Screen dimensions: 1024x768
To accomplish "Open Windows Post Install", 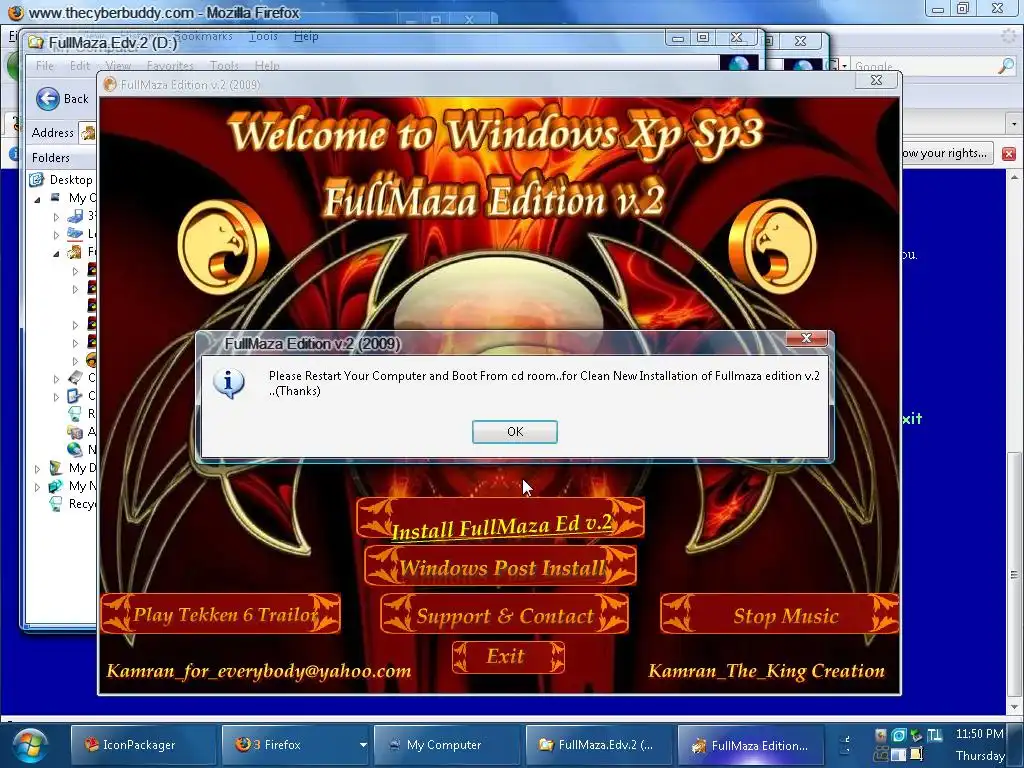I will tap(501, 567).
